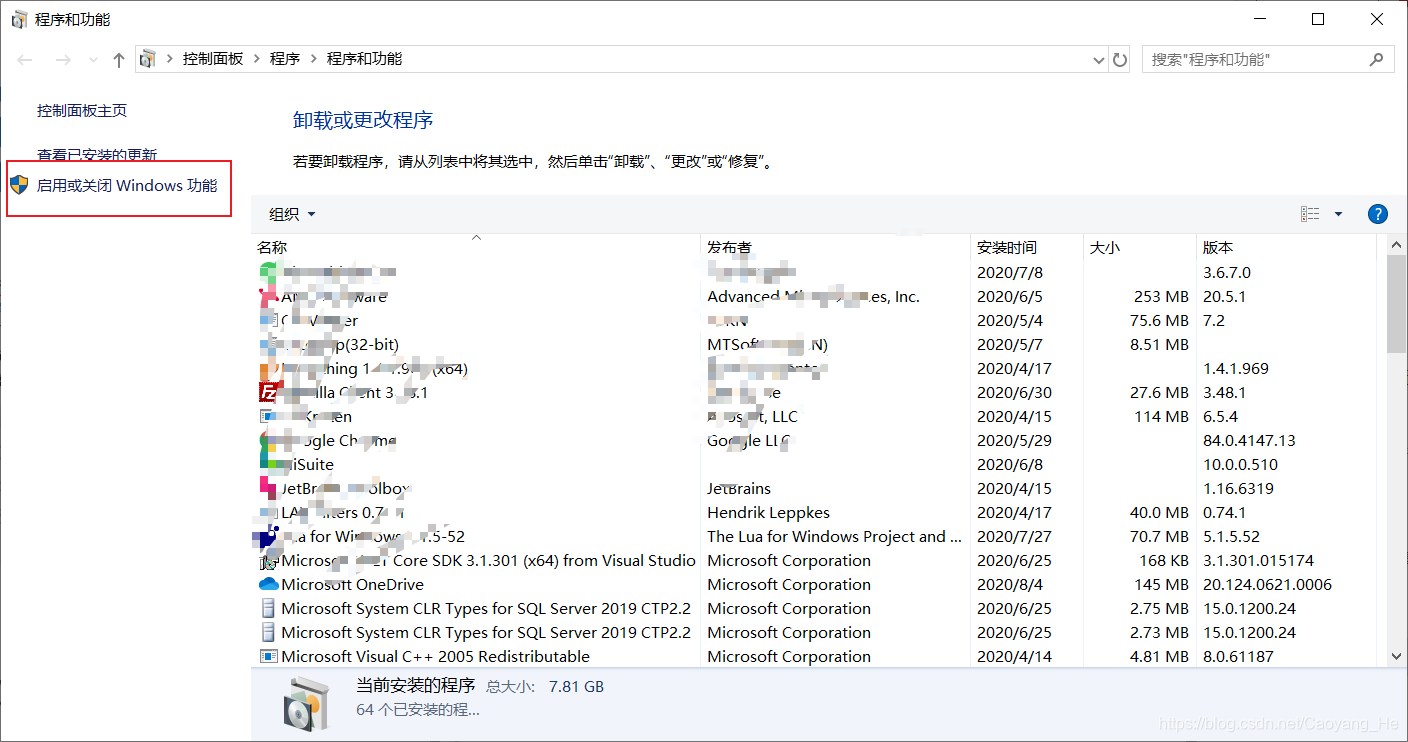Click Visual C++ 2005 Redistributable icon
1408x742 pixels.
pos(268,657)
